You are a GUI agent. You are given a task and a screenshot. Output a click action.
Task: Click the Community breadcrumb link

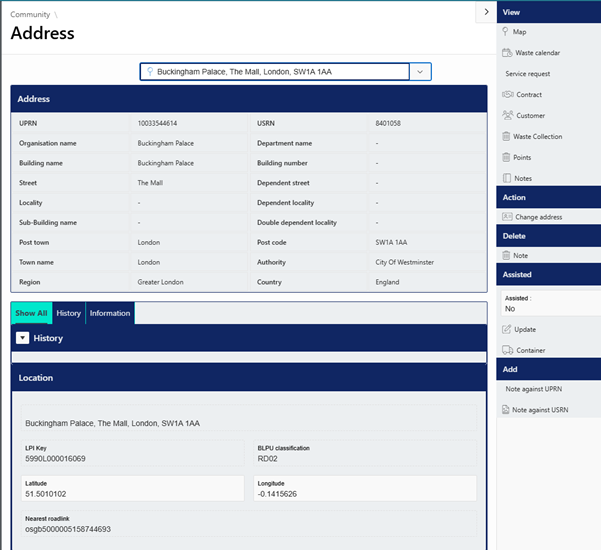[30, 15]
